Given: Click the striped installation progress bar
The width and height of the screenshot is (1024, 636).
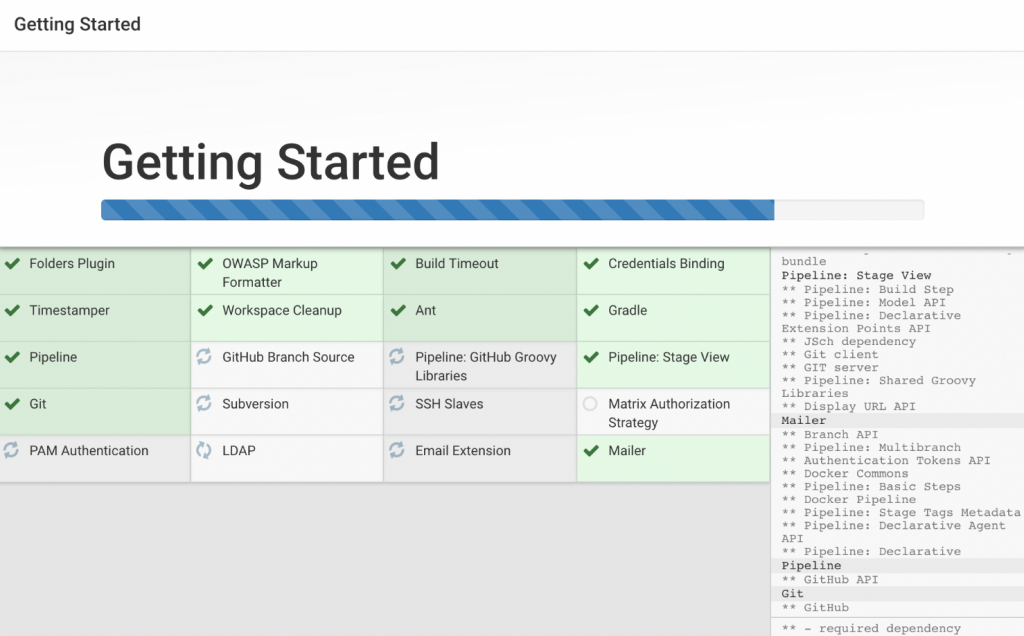Looking at the screenshot, I should (x=512, y=210).
